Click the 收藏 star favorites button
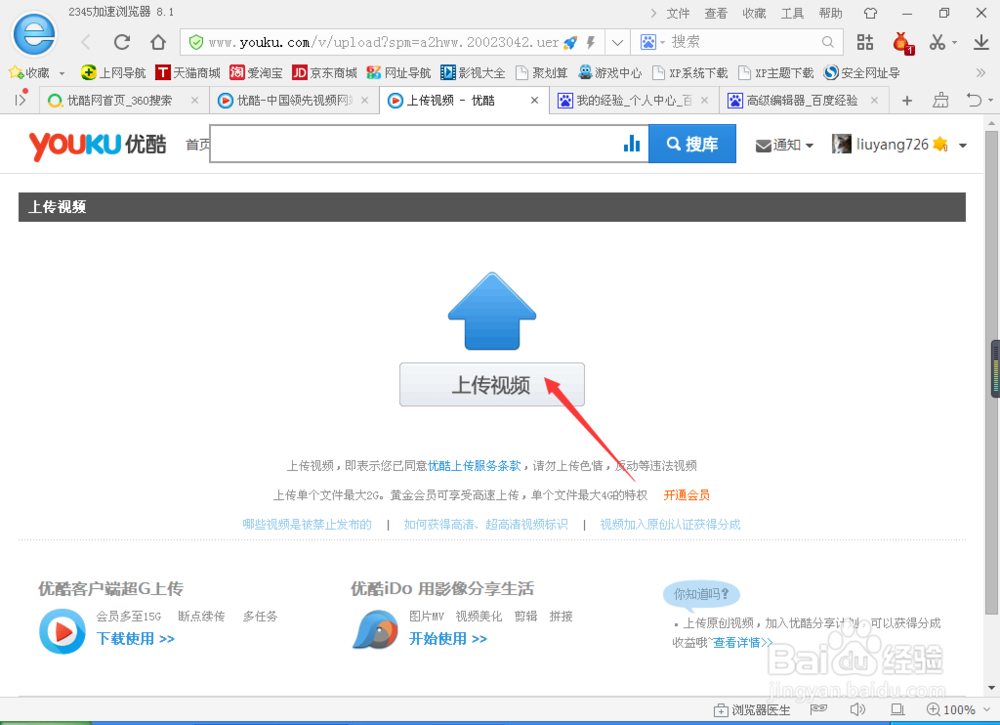Screen dimensions: 1000x725 click(29, 73)
